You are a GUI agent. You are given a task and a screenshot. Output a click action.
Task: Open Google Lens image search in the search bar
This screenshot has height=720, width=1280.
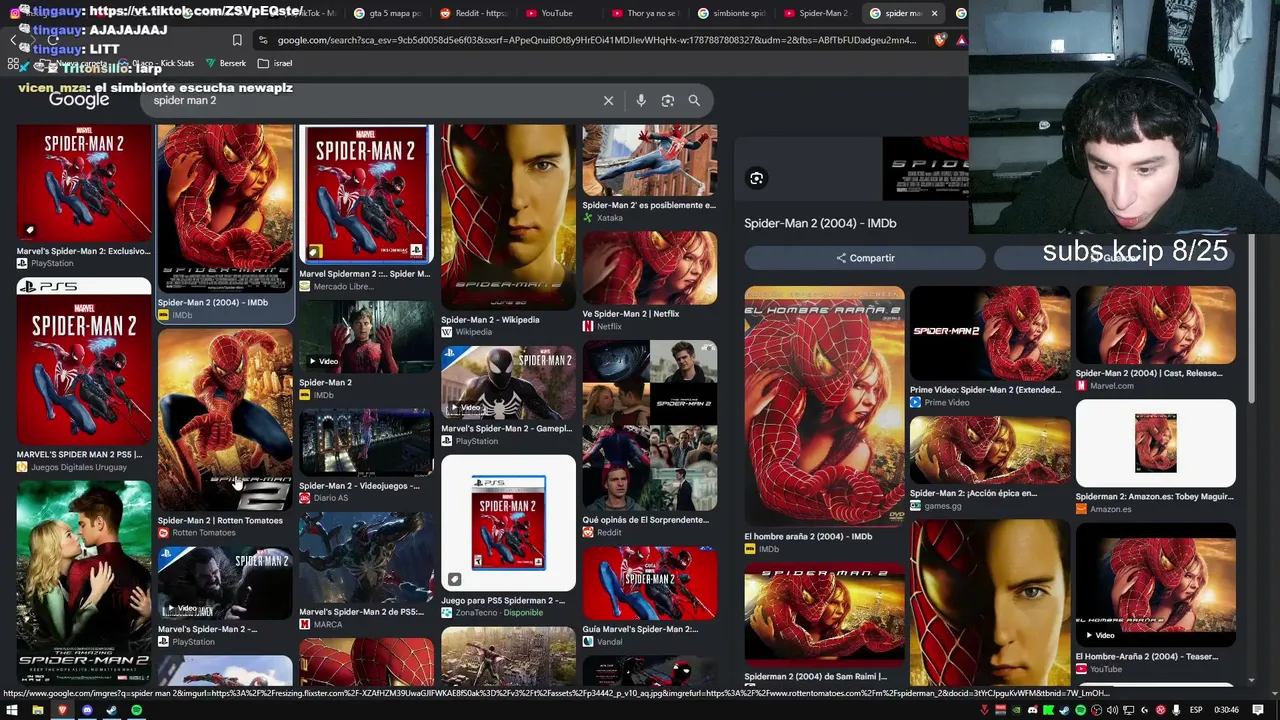[x=668, y=100]
